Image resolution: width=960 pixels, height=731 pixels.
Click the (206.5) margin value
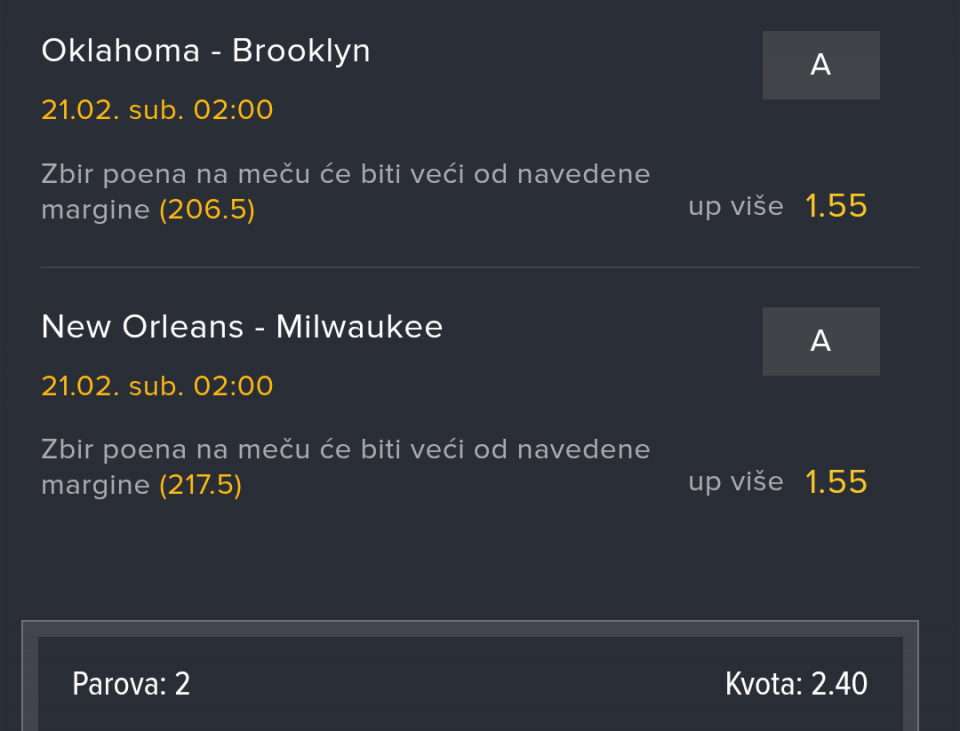click(x=207, y=211)
